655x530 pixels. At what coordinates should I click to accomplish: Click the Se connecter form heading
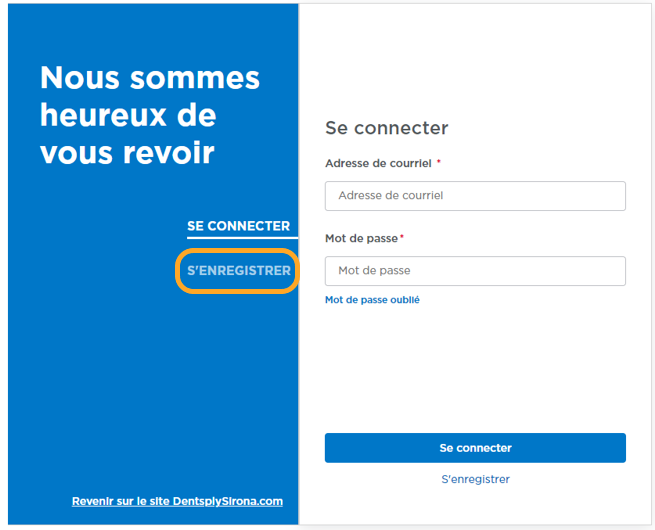click(x=386, y=128)
